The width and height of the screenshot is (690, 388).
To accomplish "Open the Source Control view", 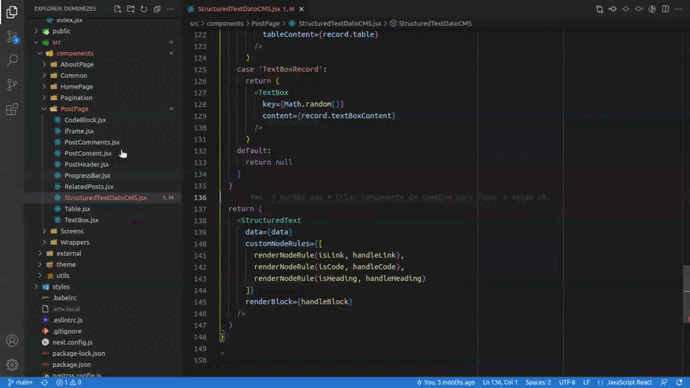I will point(12,37).
